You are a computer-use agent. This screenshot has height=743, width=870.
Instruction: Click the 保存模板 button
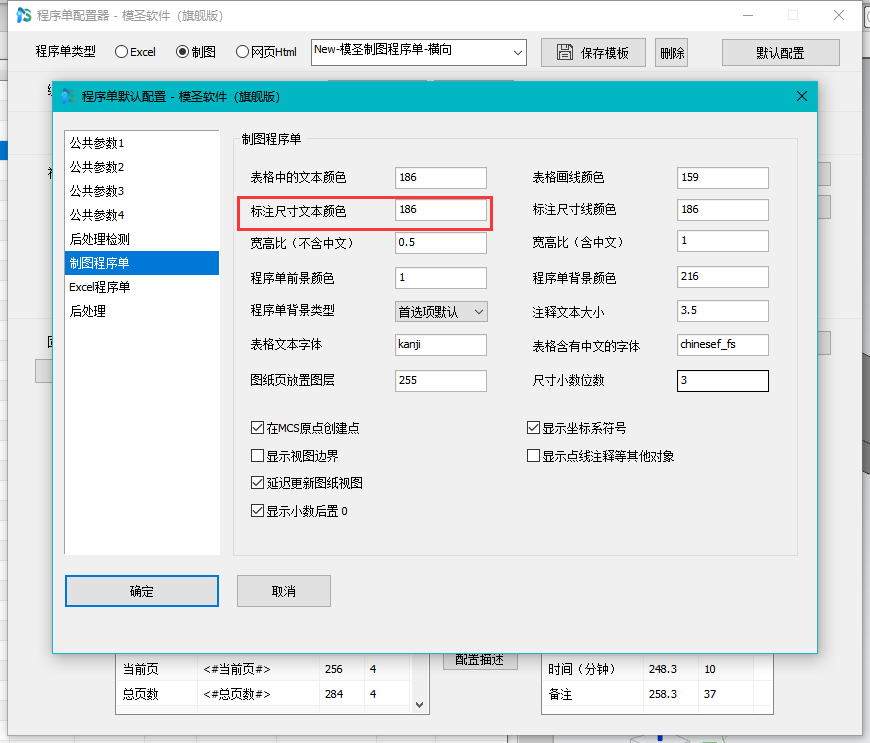593,53
